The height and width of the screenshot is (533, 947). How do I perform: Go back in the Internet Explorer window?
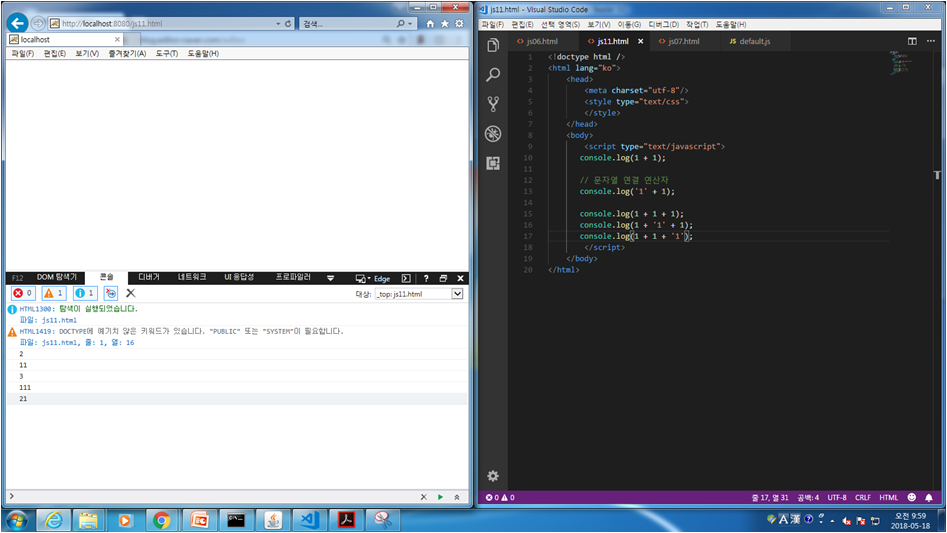click(x=18, y=24)
